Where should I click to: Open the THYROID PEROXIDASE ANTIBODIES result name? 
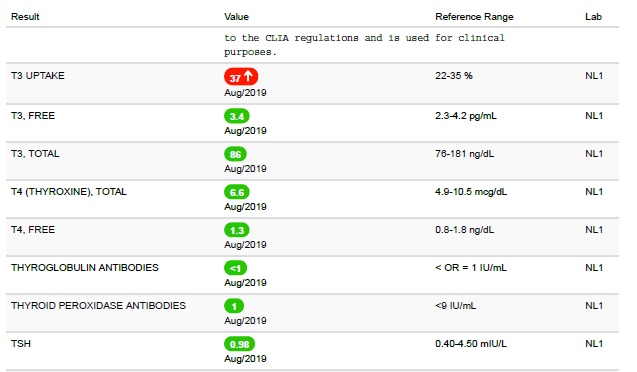(x=98, y=305)
